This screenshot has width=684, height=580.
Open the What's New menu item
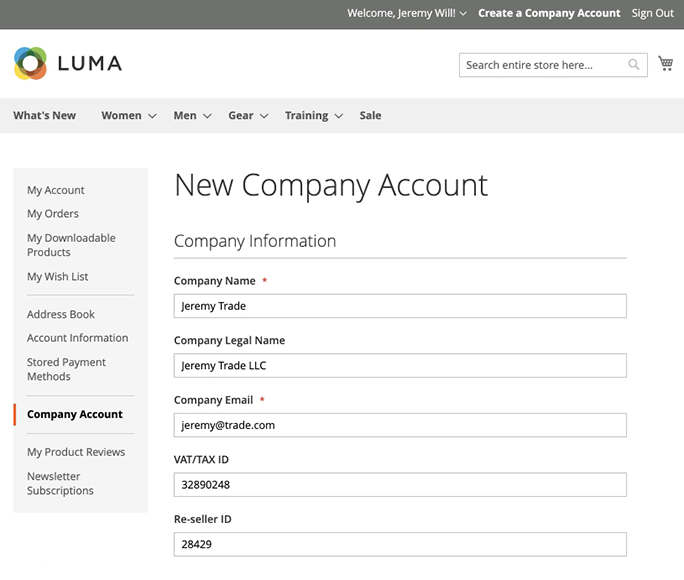(x=44, y=116)
